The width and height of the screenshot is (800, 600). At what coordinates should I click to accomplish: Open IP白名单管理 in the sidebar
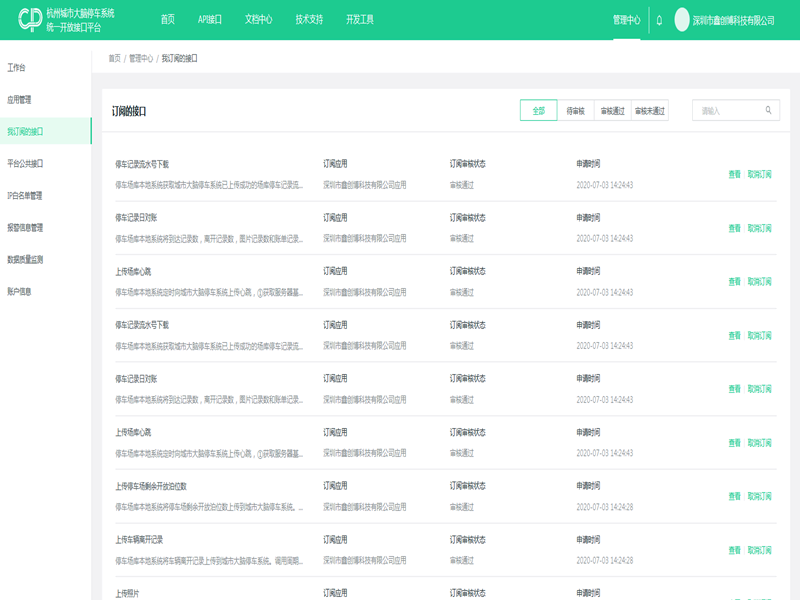coord(25,196)
